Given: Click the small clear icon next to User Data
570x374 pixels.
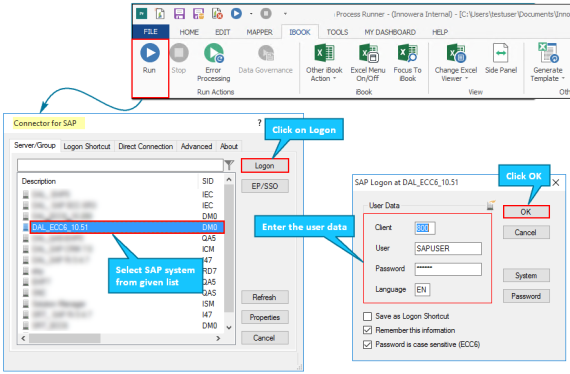Looking at the screenshot, I should pos(491,205).
